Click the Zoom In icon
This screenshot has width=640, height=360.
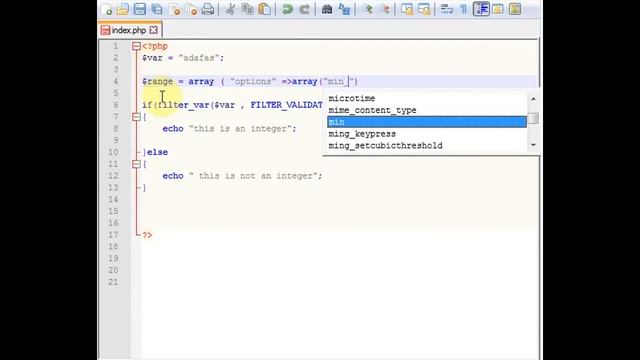tap(367, 9)
